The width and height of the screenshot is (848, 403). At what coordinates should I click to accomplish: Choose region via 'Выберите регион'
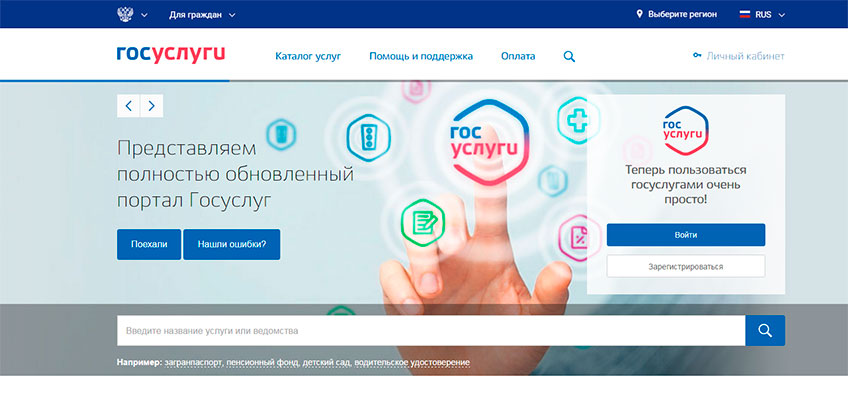click(683, 15)
